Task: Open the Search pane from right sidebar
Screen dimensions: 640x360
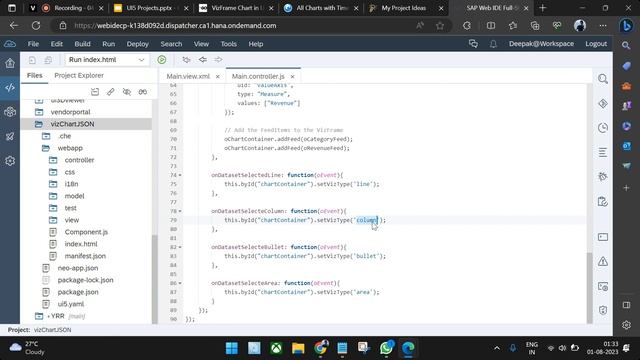Action: [x=603, y=79]
